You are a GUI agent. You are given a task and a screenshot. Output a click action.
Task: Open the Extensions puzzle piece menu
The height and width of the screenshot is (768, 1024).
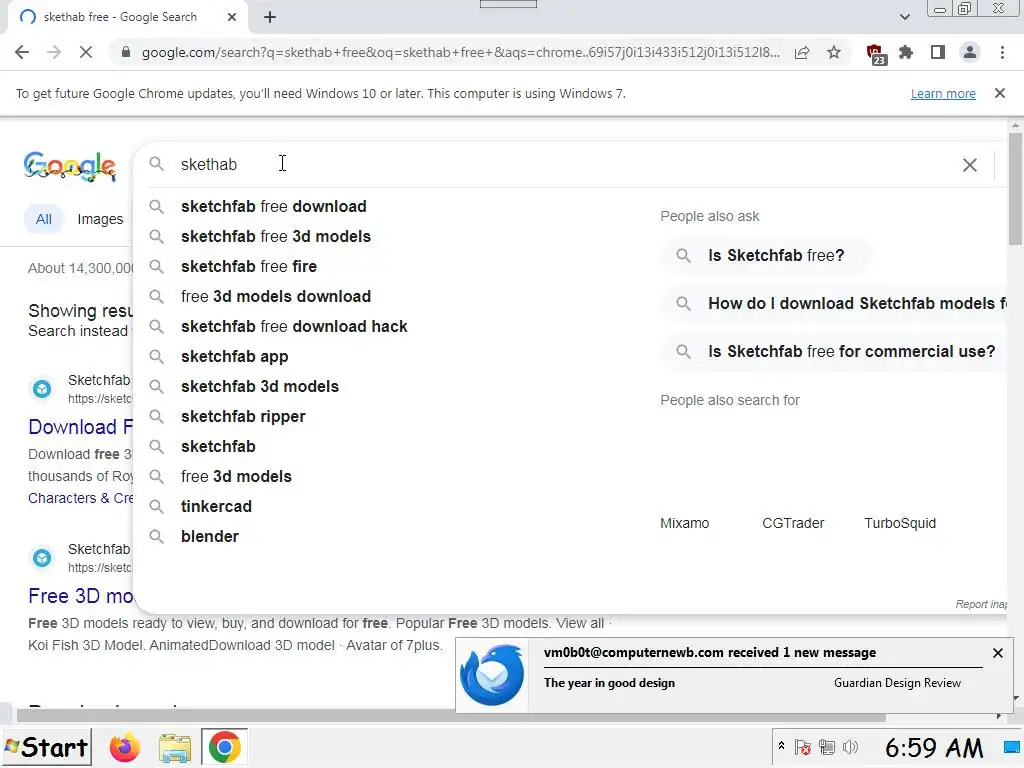(x=906, y=52)
